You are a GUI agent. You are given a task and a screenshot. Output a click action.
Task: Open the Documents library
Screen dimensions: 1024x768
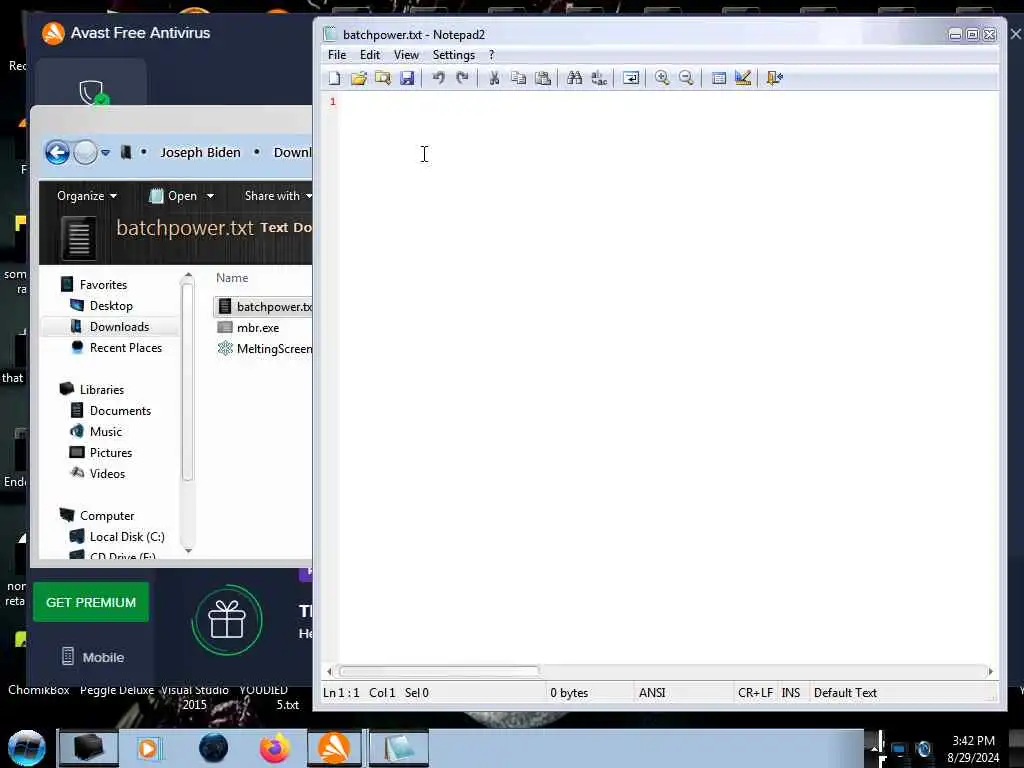tap(120, 411)
